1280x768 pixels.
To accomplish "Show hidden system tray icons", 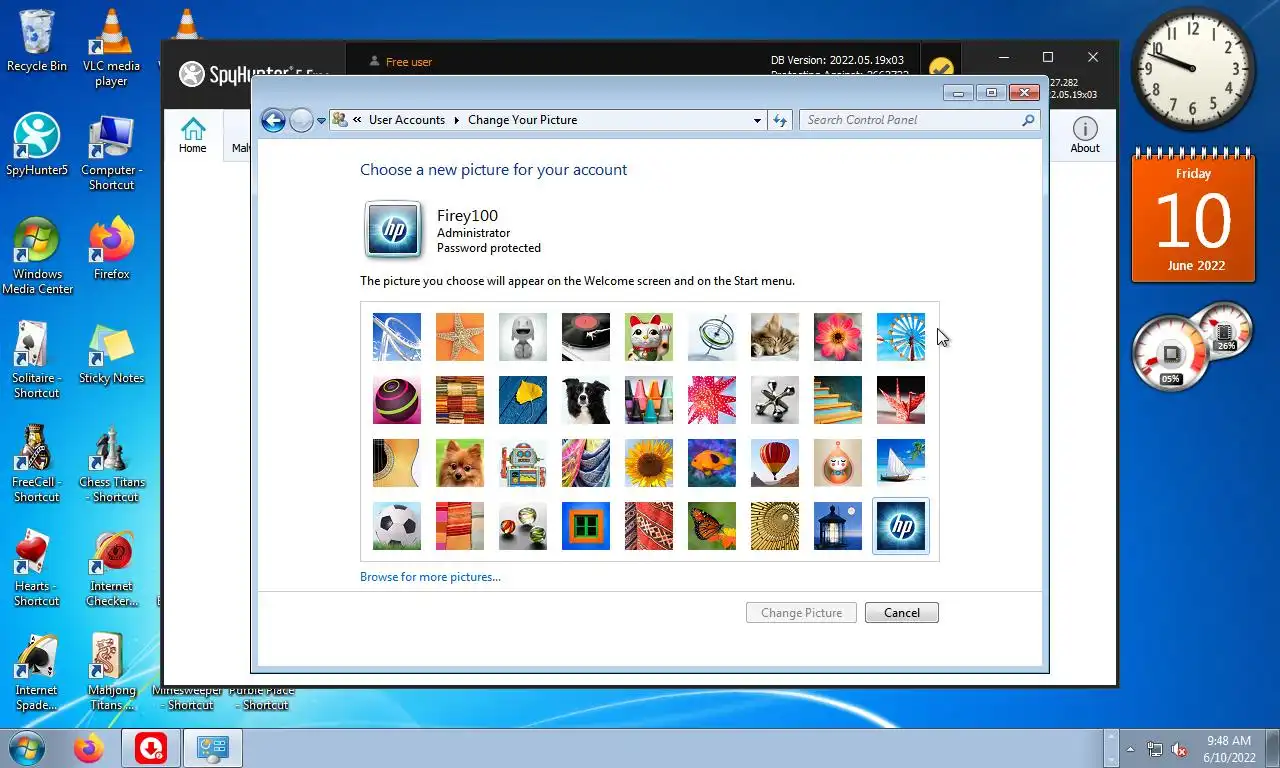I will click(x=1130, y=749).
